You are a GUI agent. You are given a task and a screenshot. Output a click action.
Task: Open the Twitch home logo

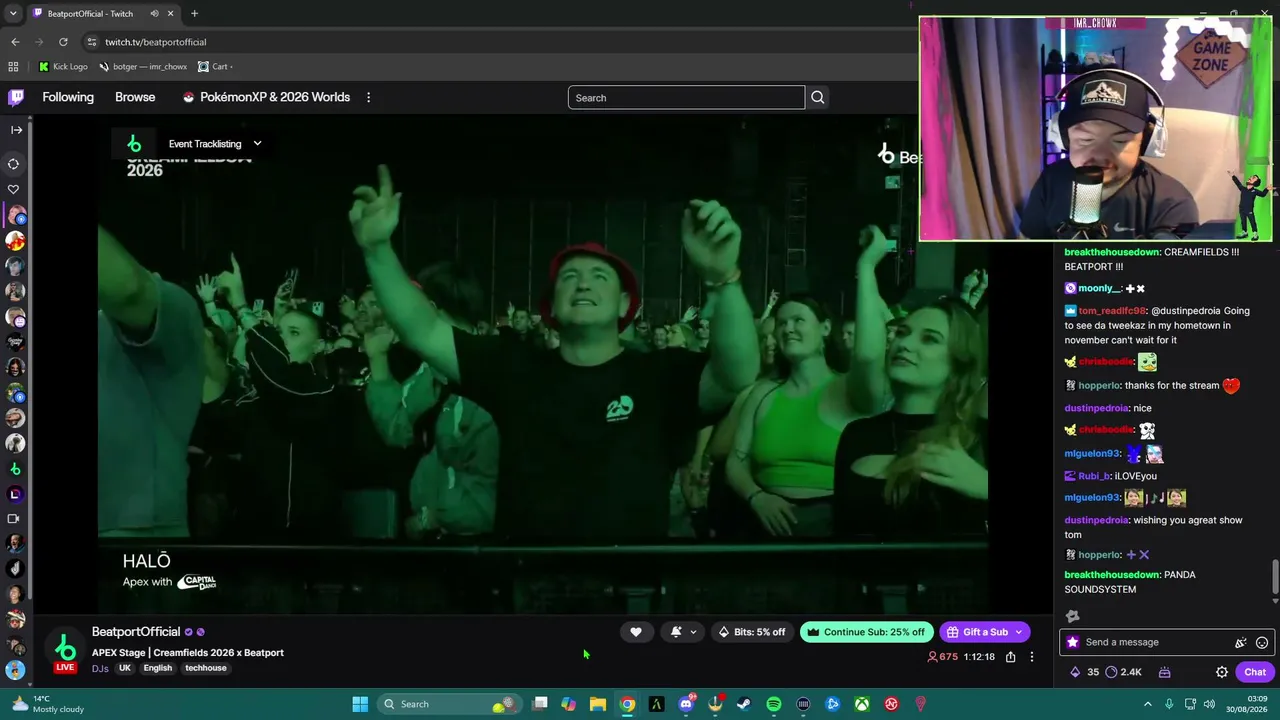click(16, 97)
